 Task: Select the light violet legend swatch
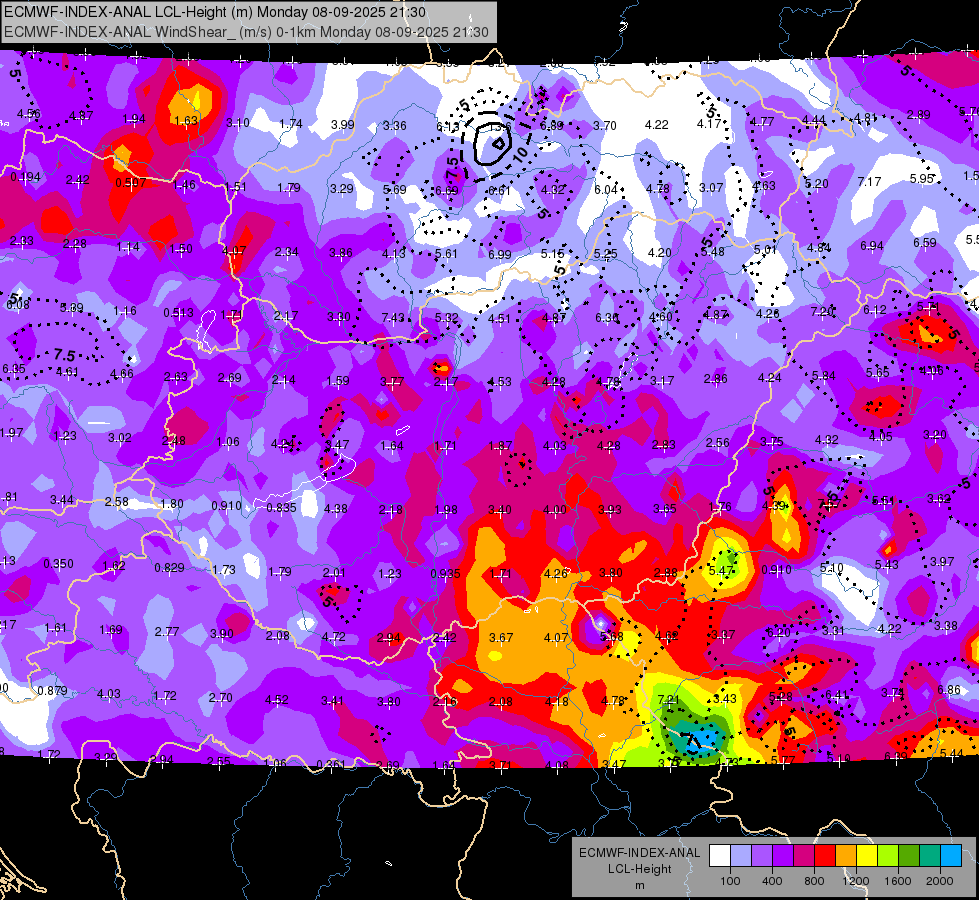[762, 856]
